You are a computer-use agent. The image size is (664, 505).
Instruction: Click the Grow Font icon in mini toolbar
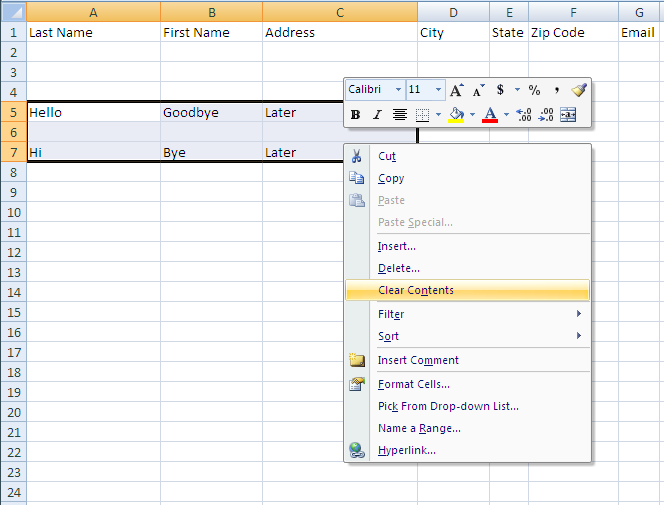[456, 90]
